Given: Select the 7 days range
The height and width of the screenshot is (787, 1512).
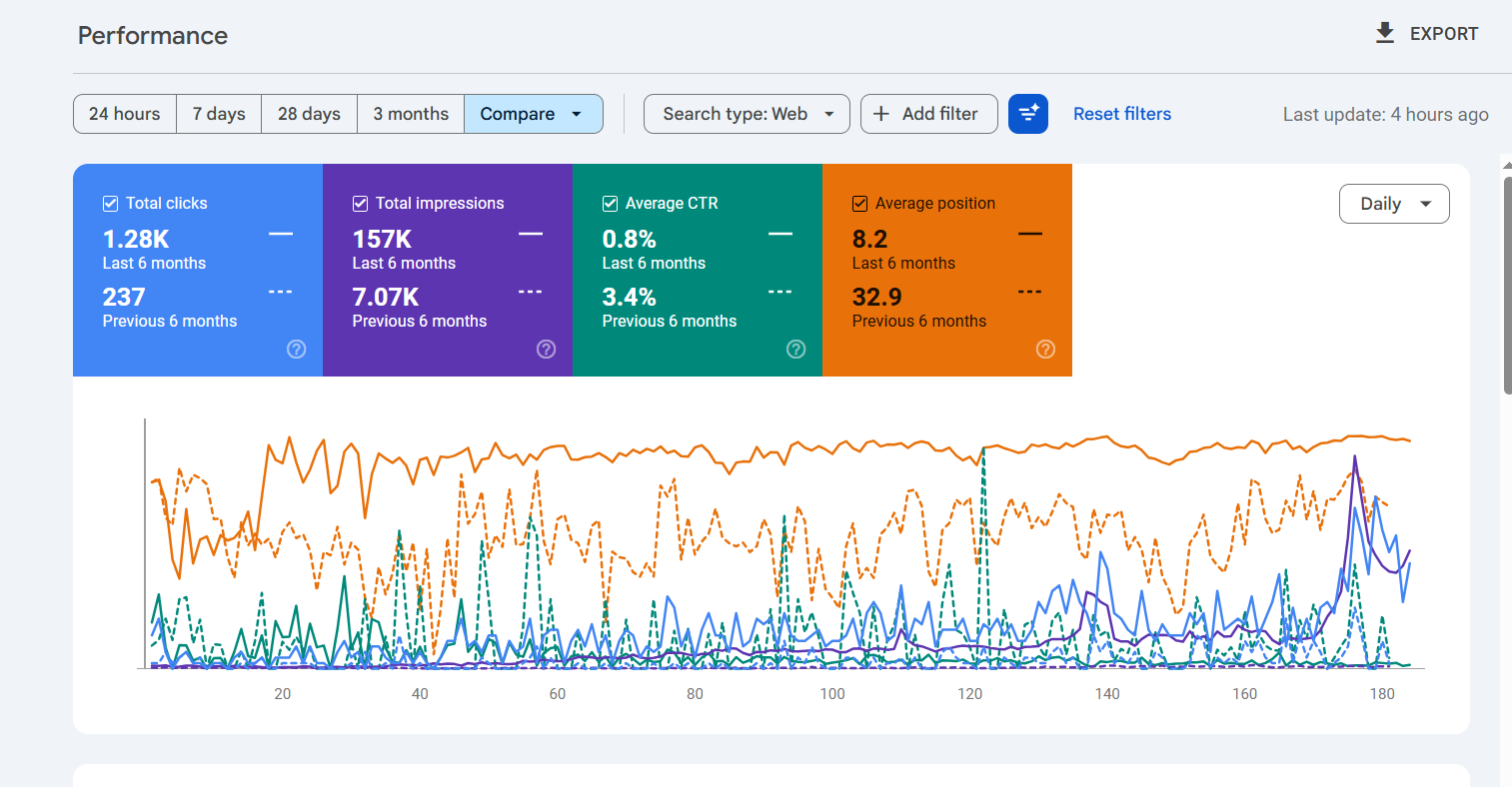Looking at the screenshot, I should [x=219, y=114].
